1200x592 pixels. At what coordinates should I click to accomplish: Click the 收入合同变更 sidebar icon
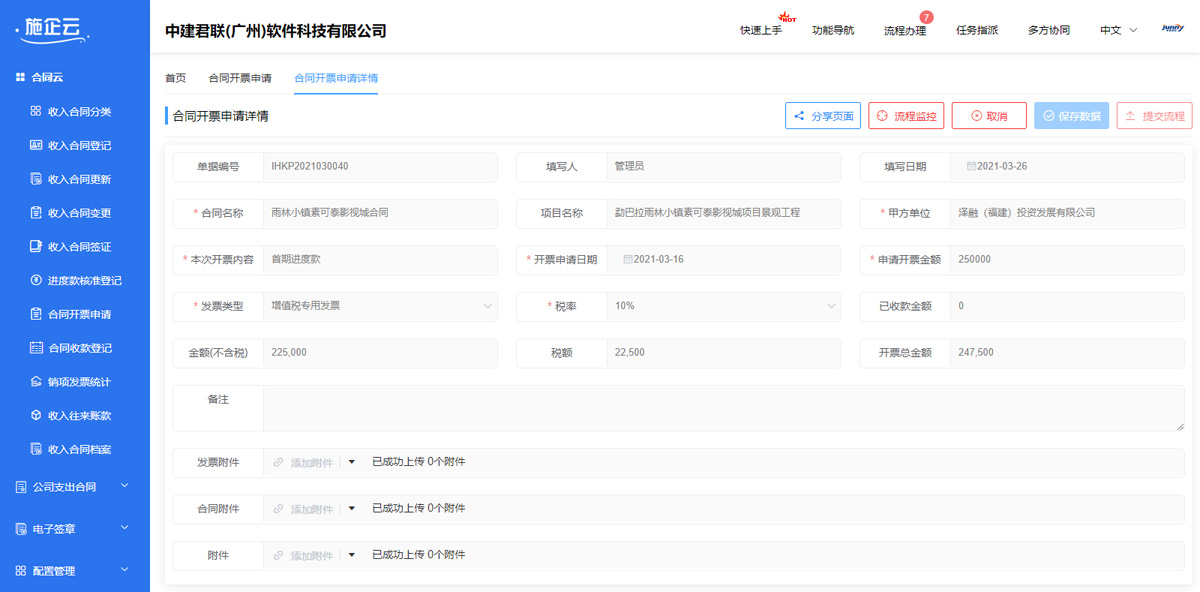36,212
